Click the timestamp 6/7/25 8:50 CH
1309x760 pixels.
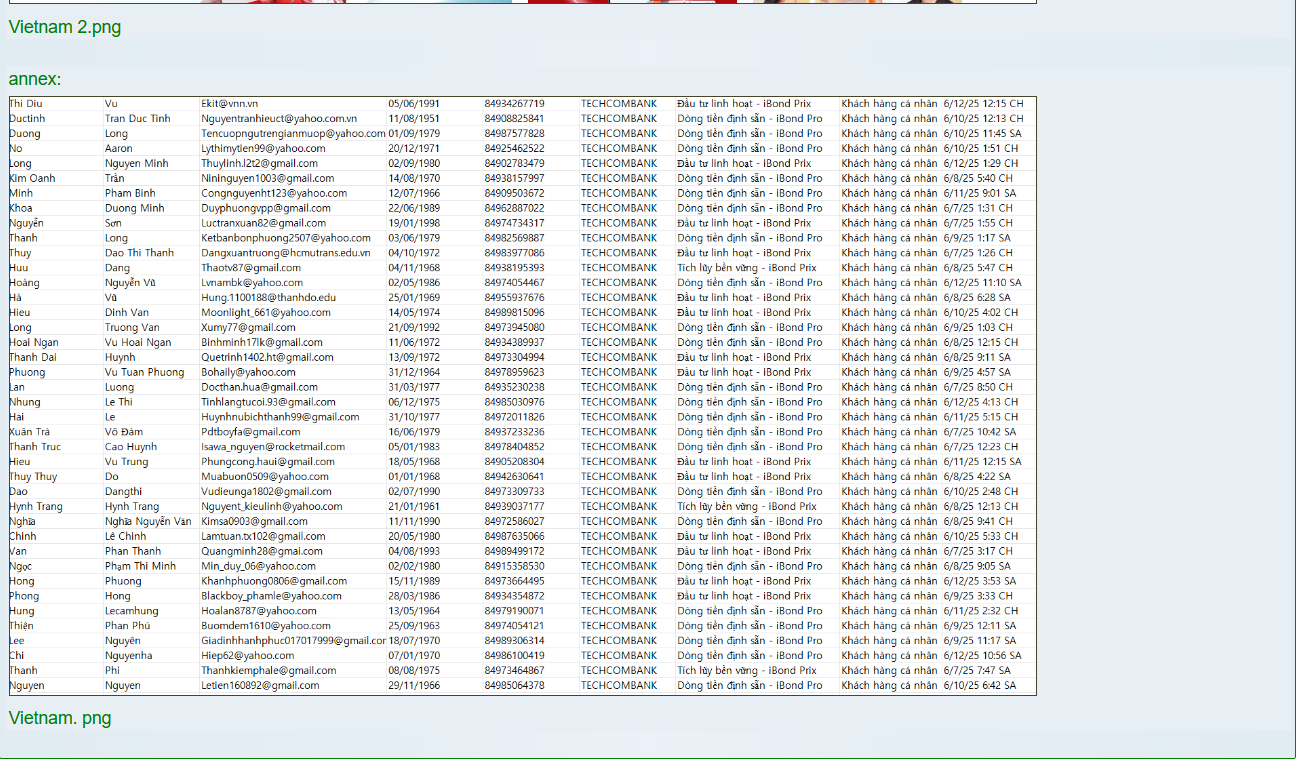(977, 388)
